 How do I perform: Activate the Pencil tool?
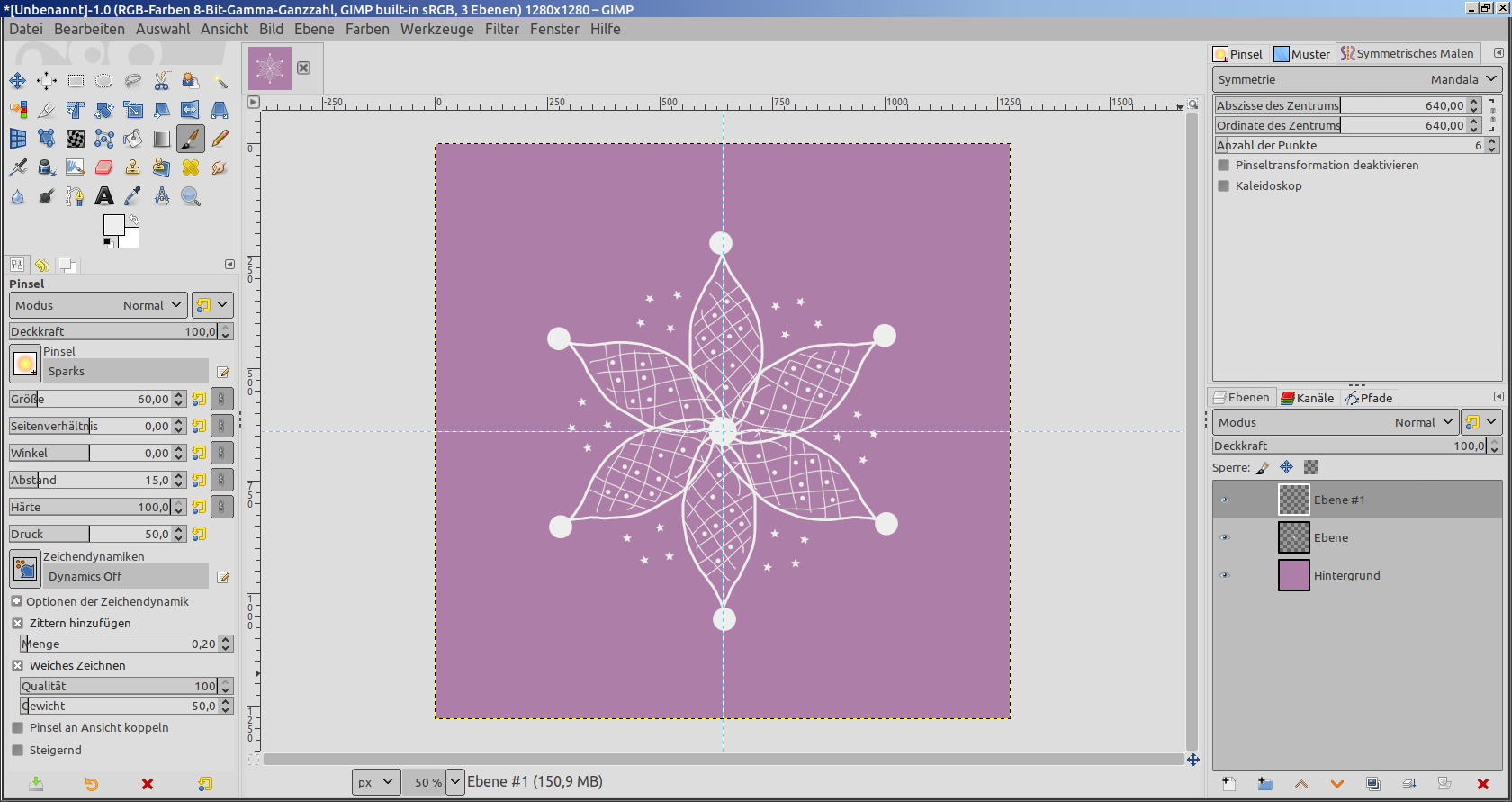[220, 139]
